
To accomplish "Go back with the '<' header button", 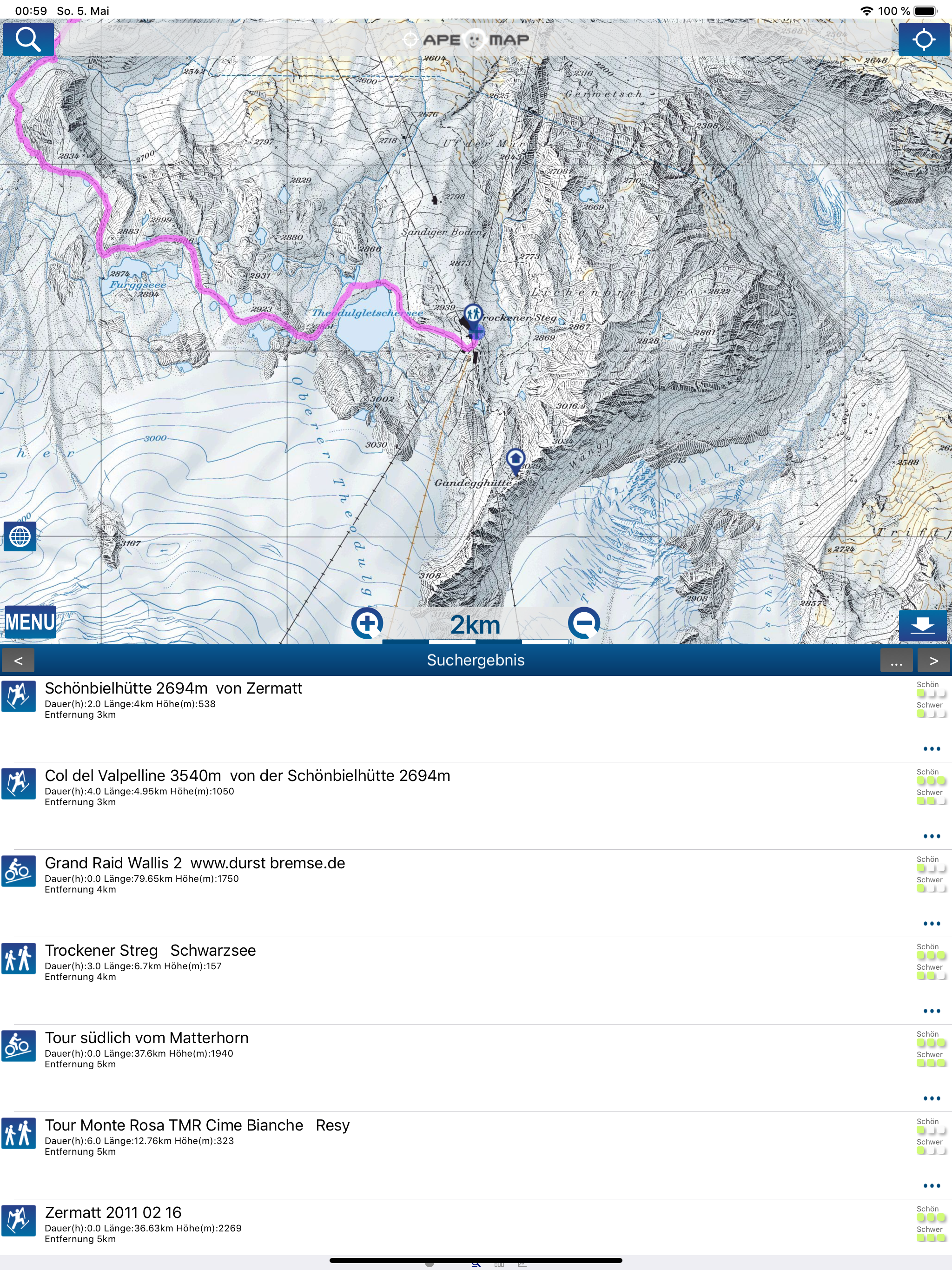I will click(x=19, y=660).
